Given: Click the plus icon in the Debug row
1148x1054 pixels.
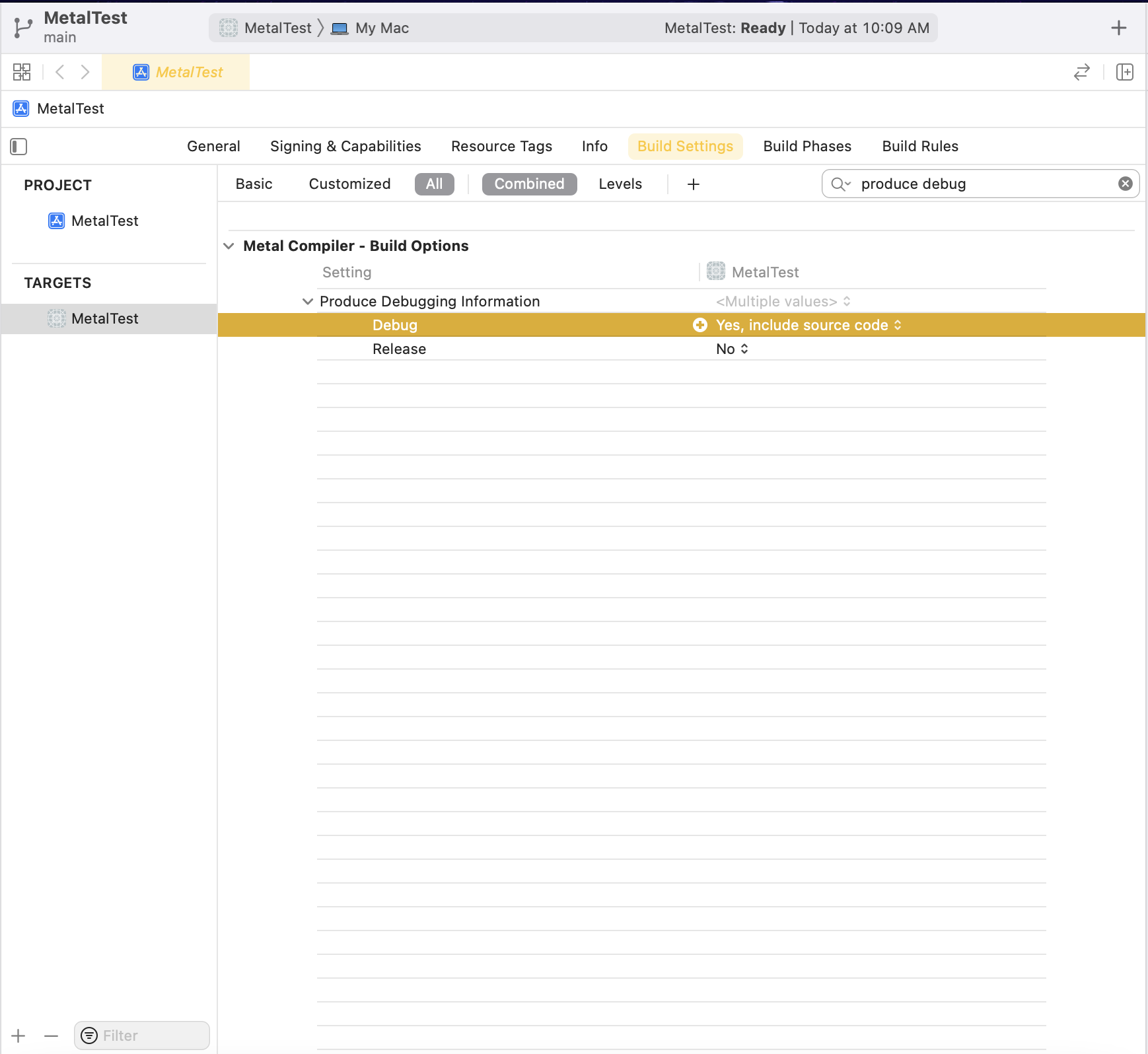Looking at the screenshot, I should (x=700, y=325).
